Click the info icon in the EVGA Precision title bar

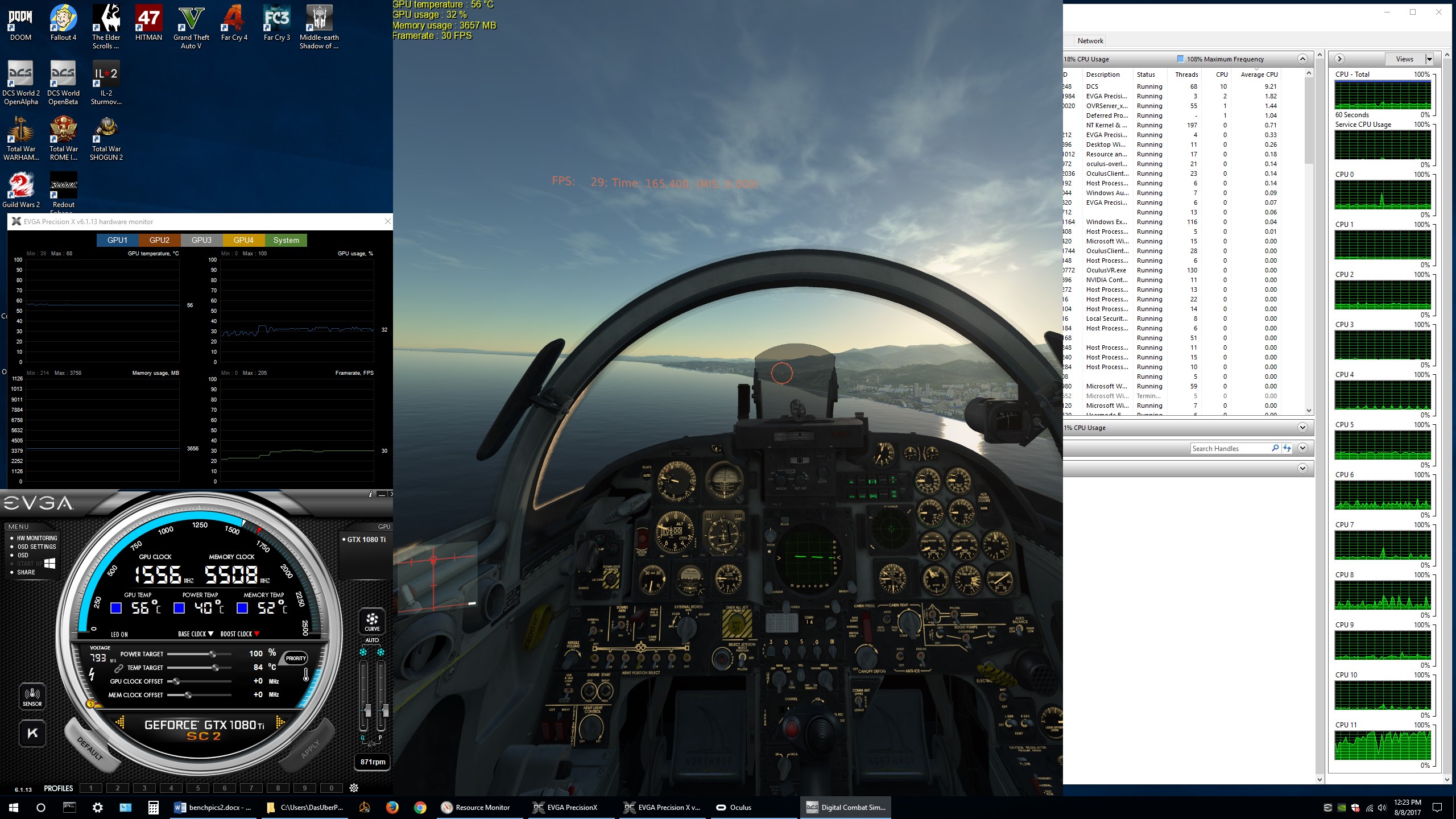[x=371, y=494]
